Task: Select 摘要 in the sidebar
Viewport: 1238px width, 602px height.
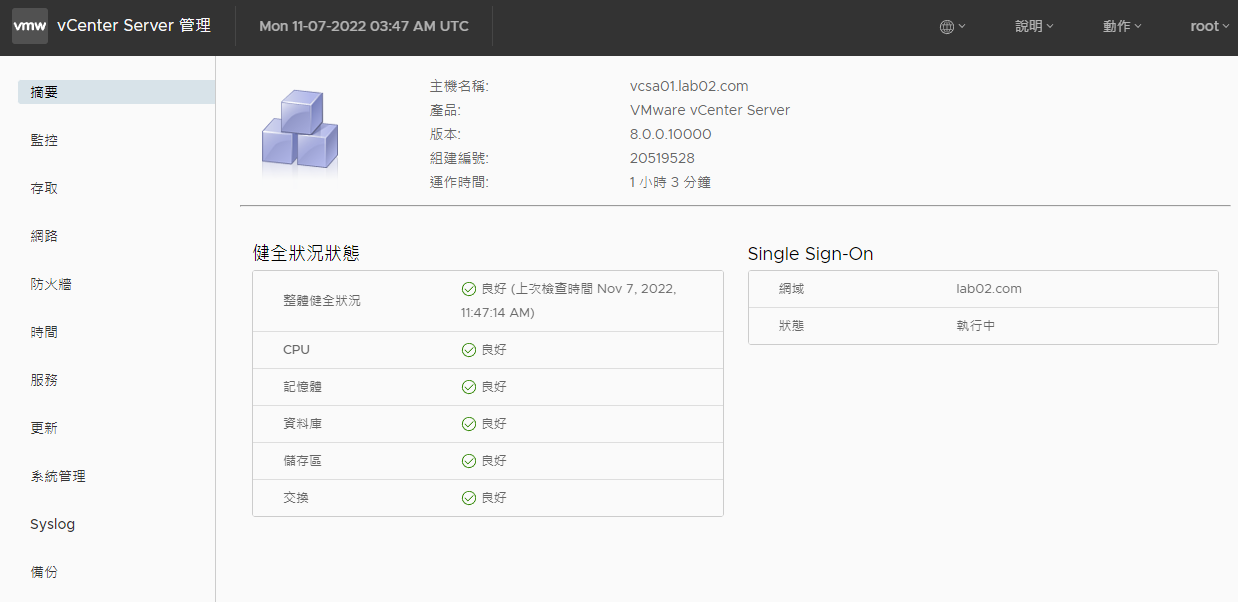Action: (x=116, y=92)
